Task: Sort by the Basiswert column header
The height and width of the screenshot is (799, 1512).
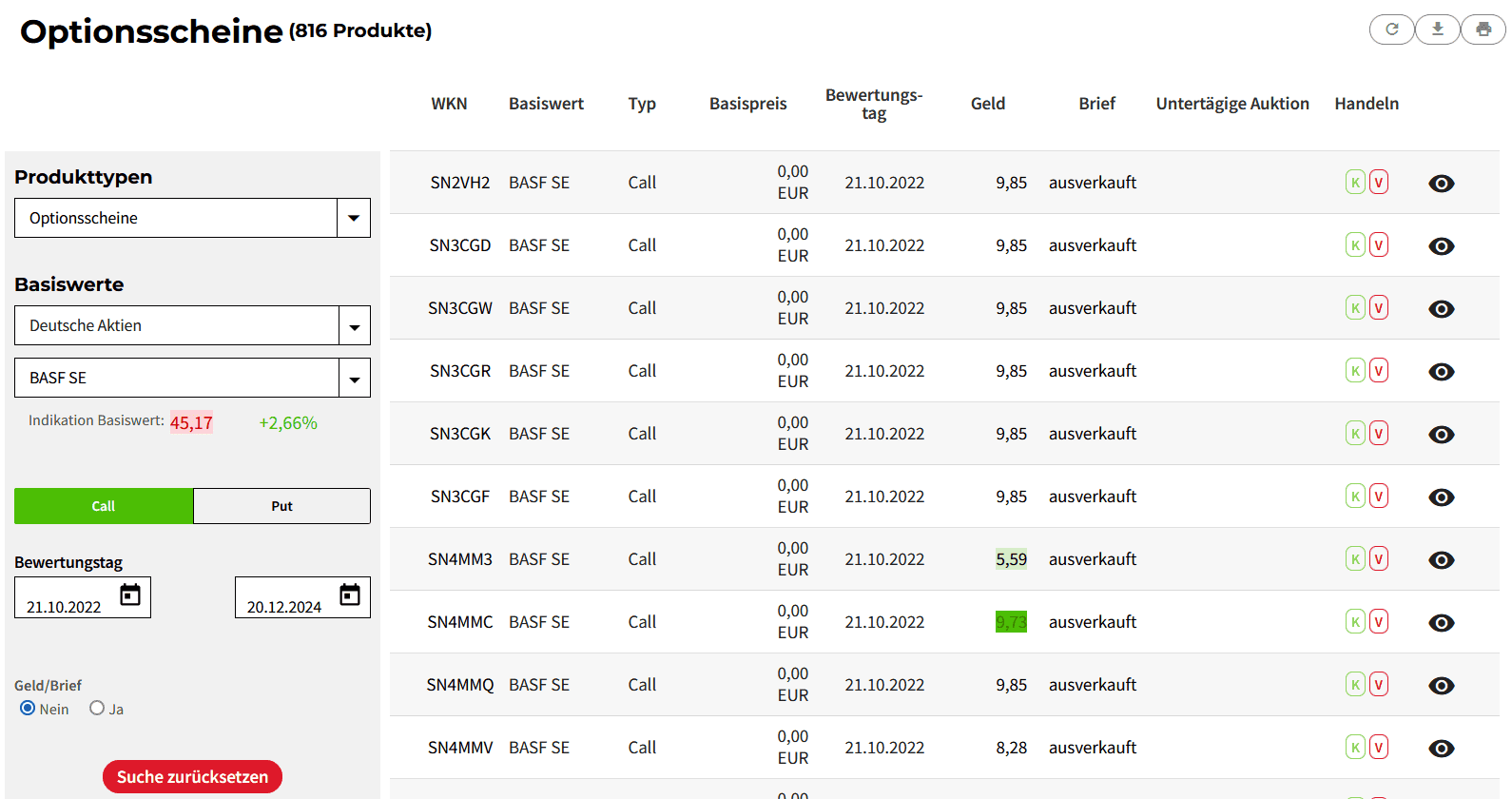Action: click(546, 104)
